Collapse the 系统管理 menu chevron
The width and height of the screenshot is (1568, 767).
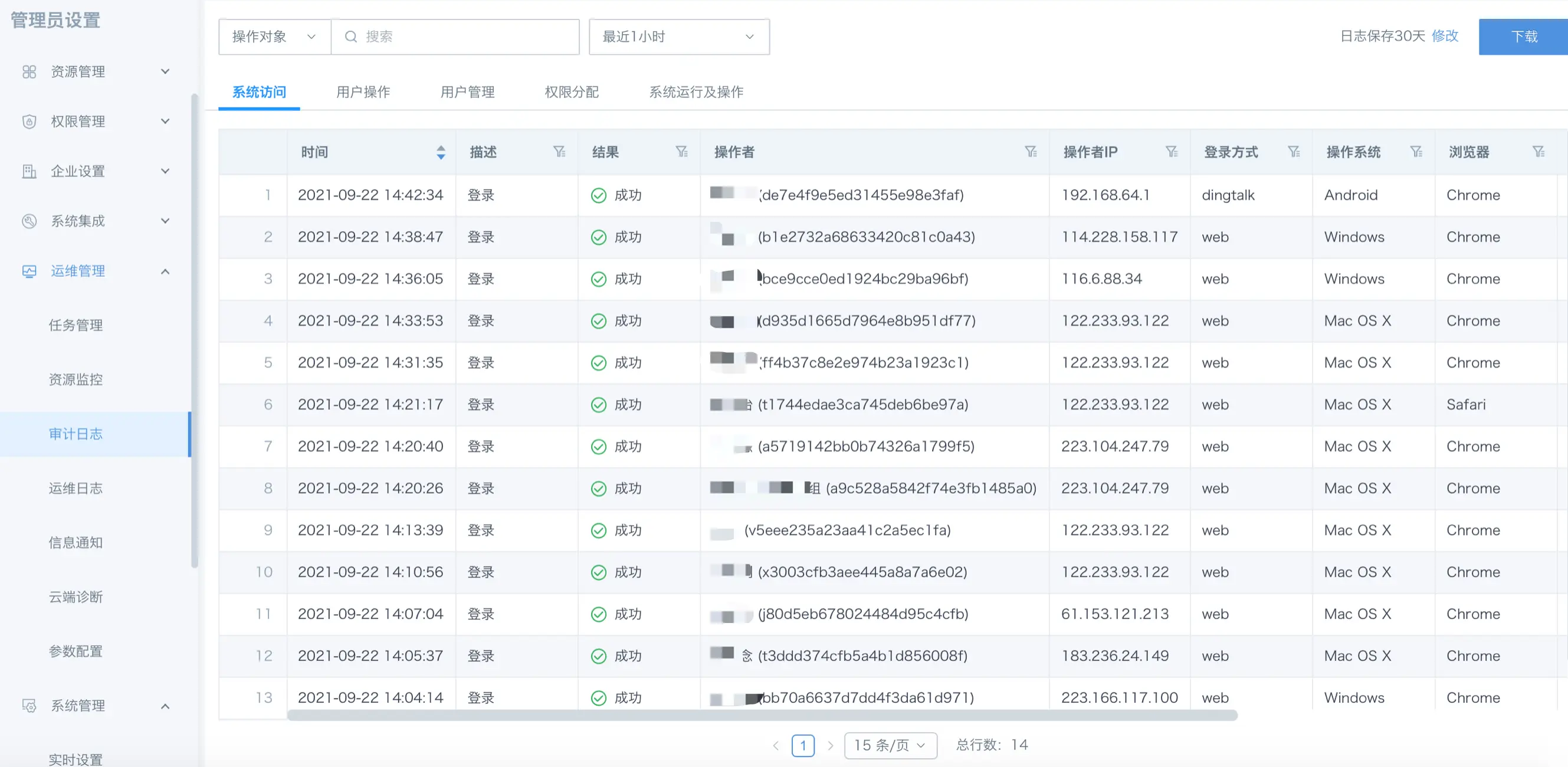tap(165, 706)
